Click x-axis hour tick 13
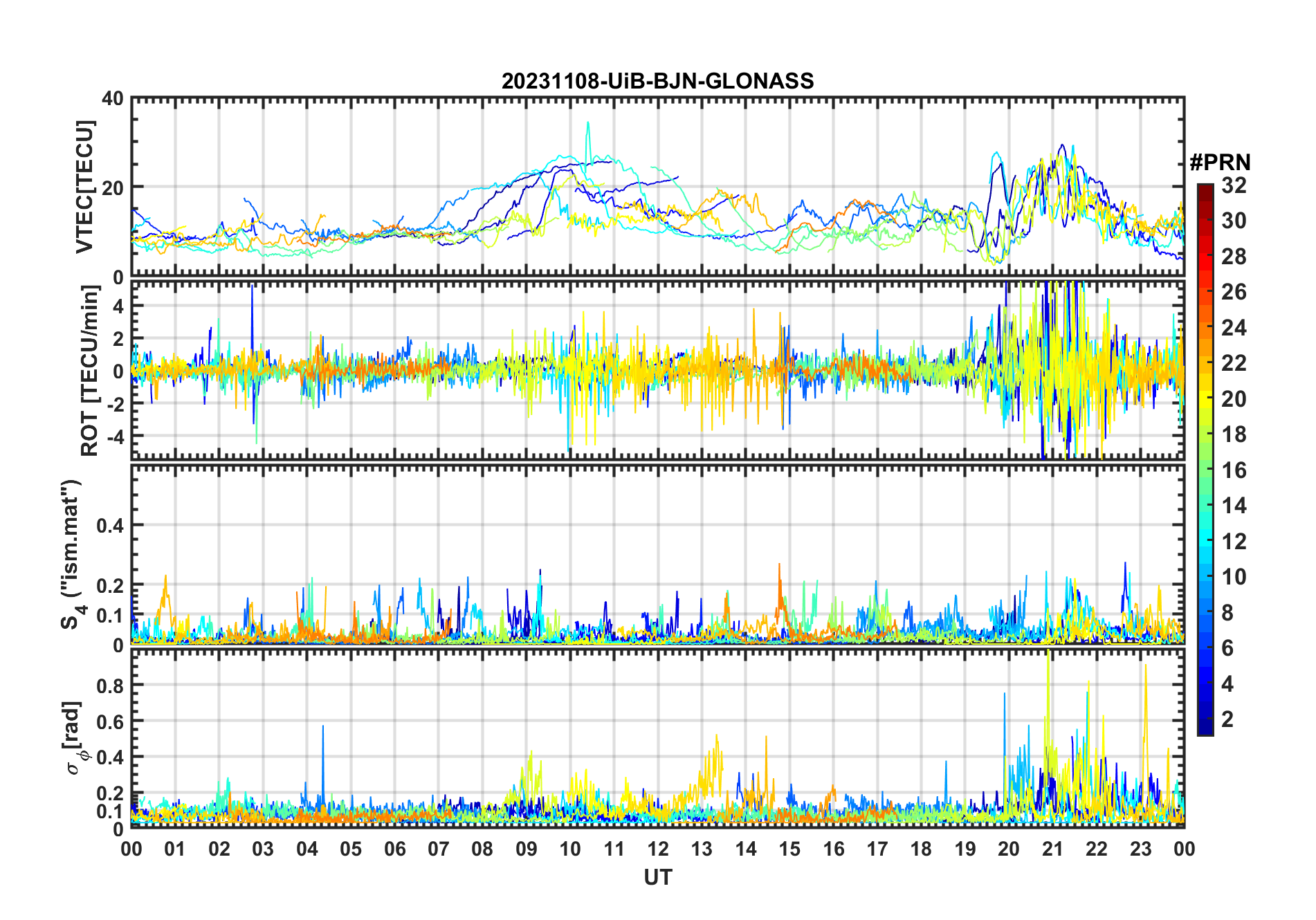1316x920 pixels. (x=702, y=849)
